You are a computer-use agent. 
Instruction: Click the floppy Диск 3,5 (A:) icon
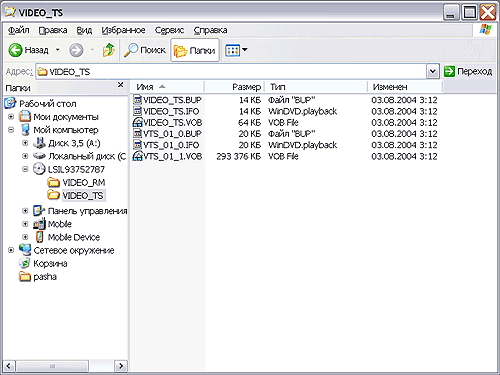[39, 143]
